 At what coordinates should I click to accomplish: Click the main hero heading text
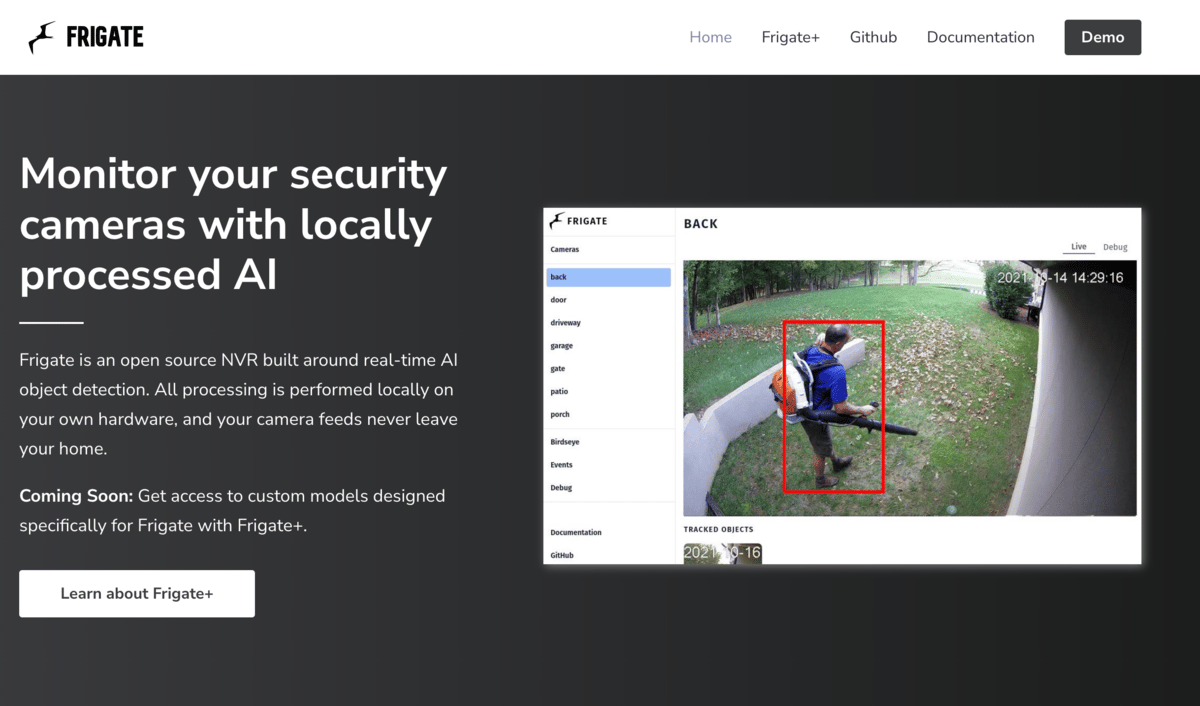click(x=233, y=224)
